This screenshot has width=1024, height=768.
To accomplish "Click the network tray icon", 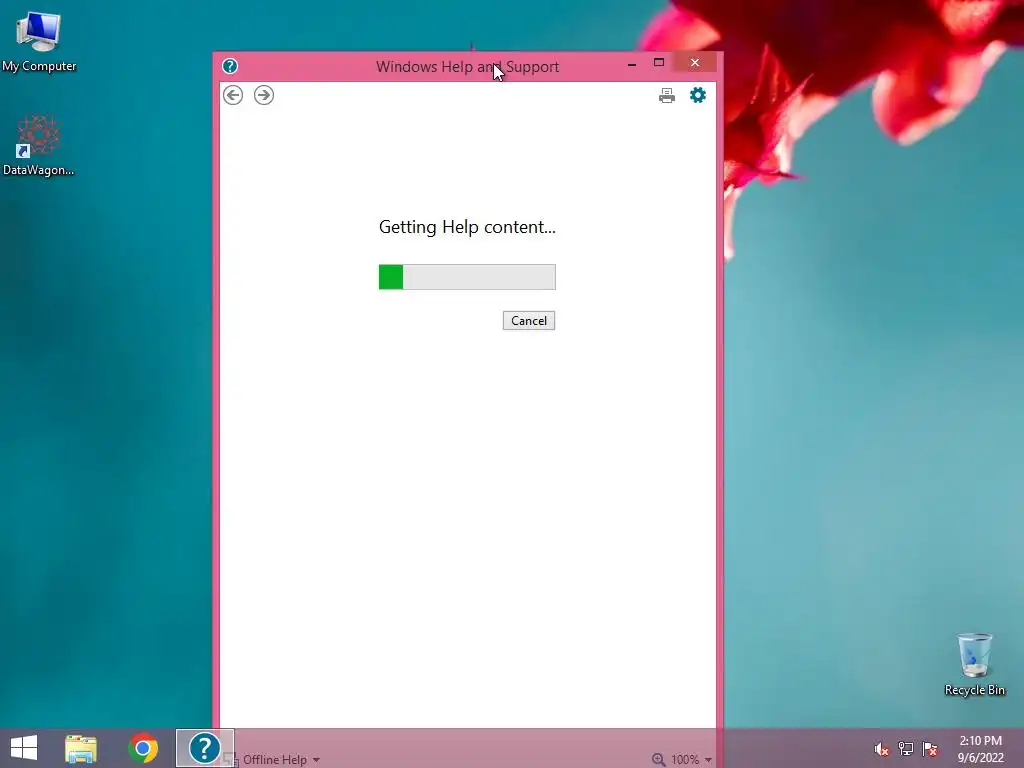I will pos(906,749).
